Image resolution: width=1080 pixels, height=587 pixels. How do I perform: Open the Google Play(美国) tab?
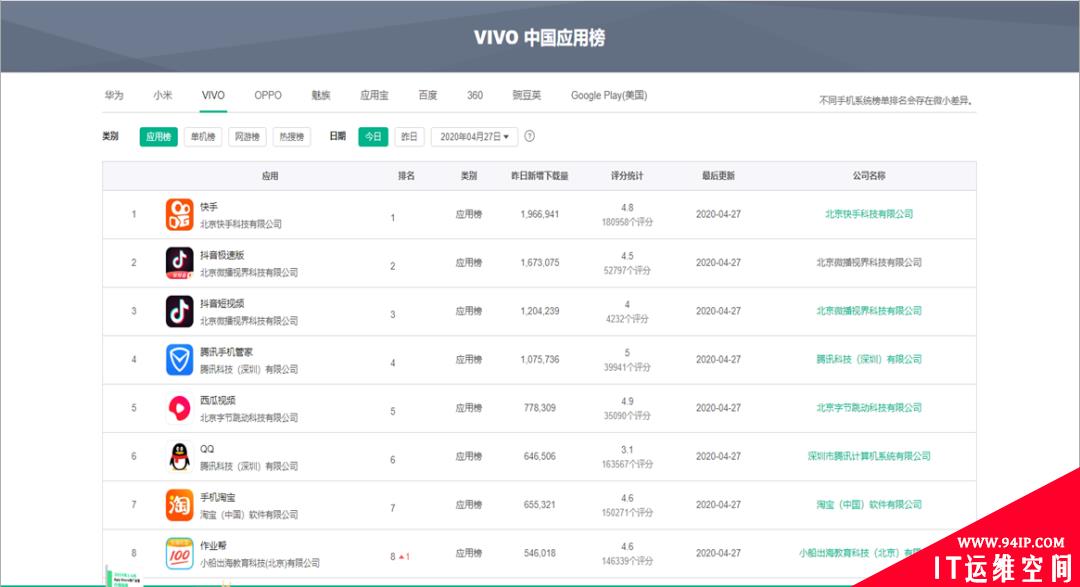[x=609, y=95]
